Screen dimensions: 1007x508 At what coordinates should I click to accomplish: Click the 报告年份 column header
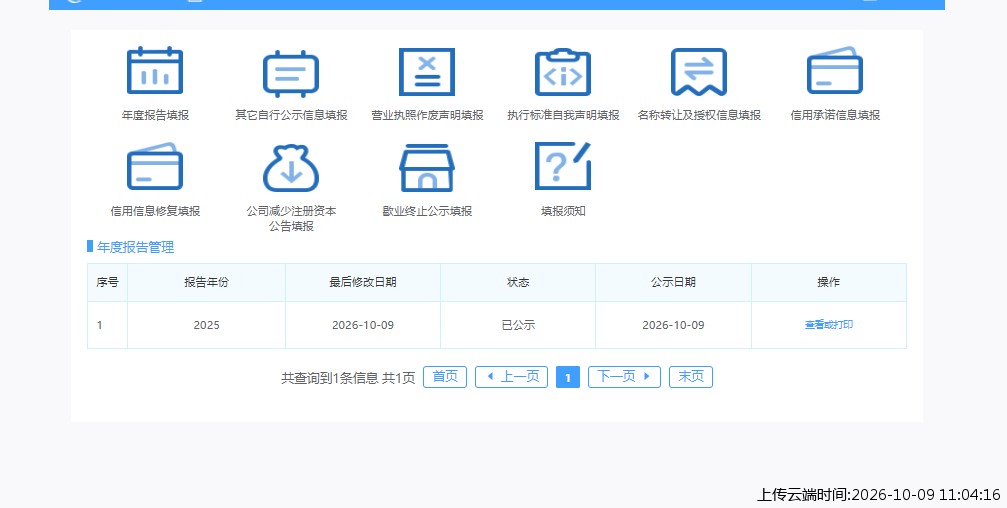coord(206,282)
